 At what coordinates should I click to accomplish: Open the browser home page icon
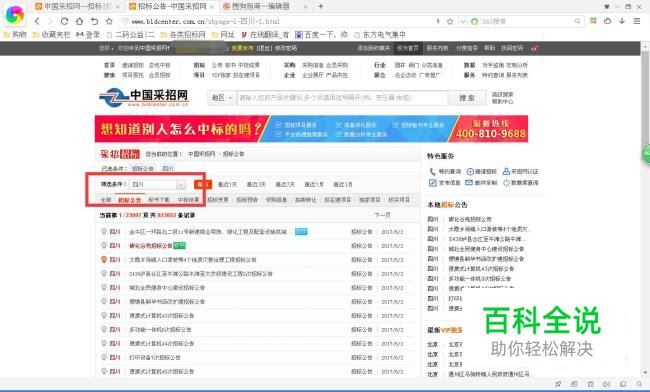(79, 21)
